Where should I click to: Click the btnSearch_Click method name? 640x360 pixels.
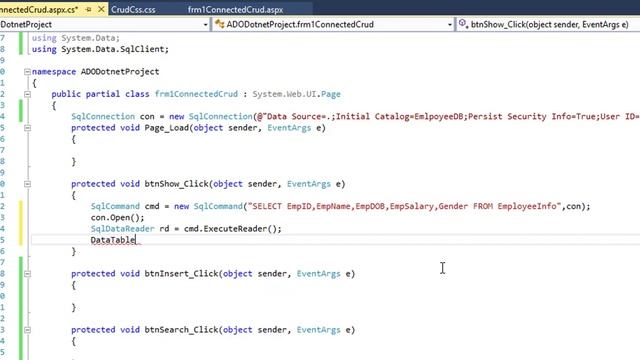(181, 330)
